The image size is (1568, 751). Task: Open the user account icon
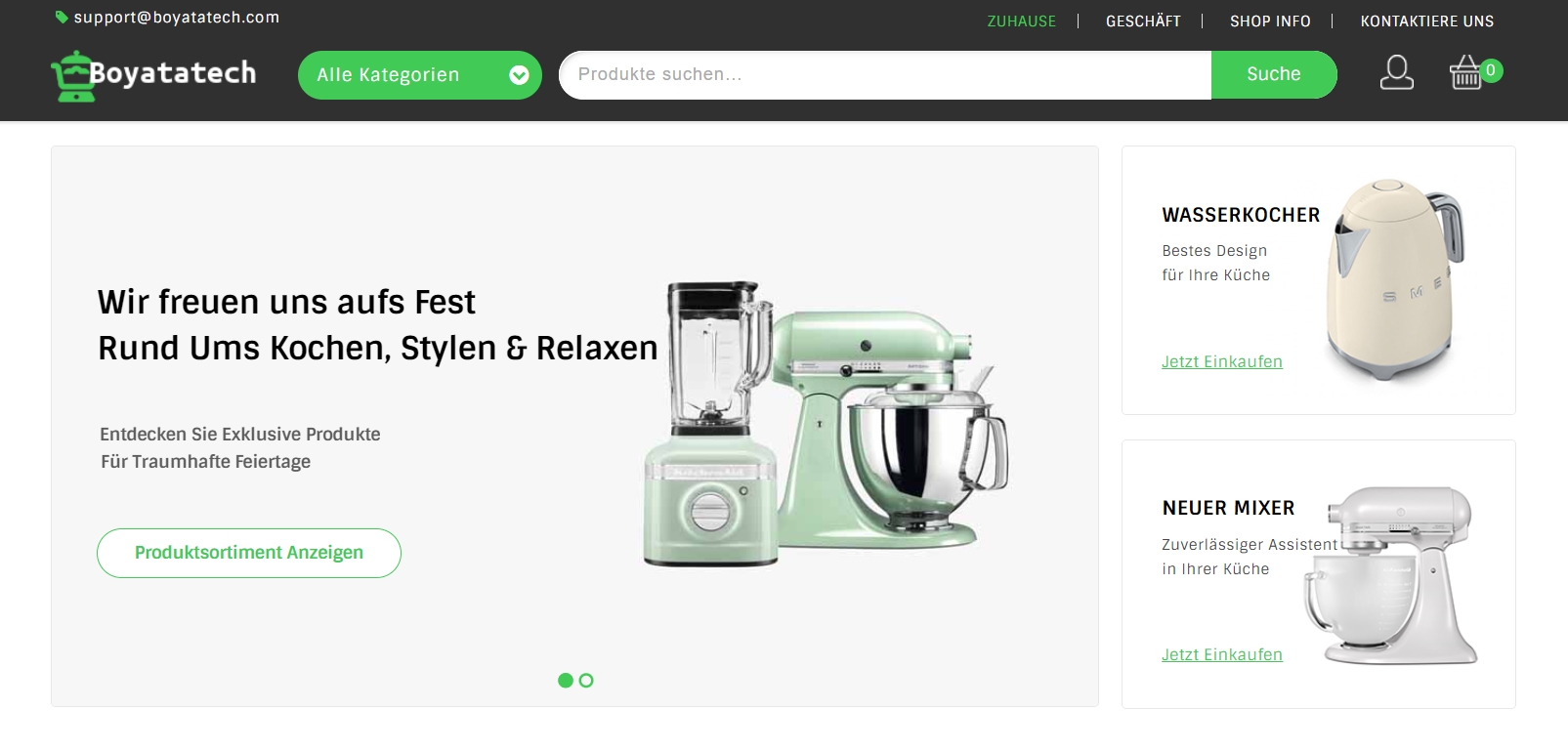(x=1396, y=72)
